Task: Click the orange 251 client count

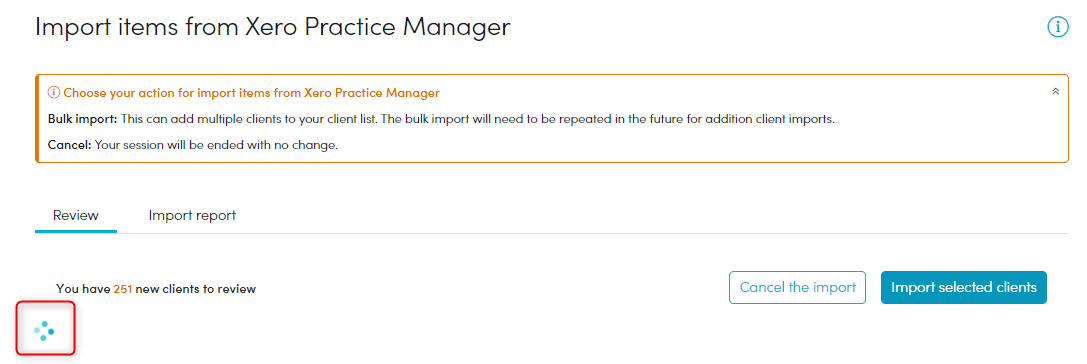Action: [123, 289]
